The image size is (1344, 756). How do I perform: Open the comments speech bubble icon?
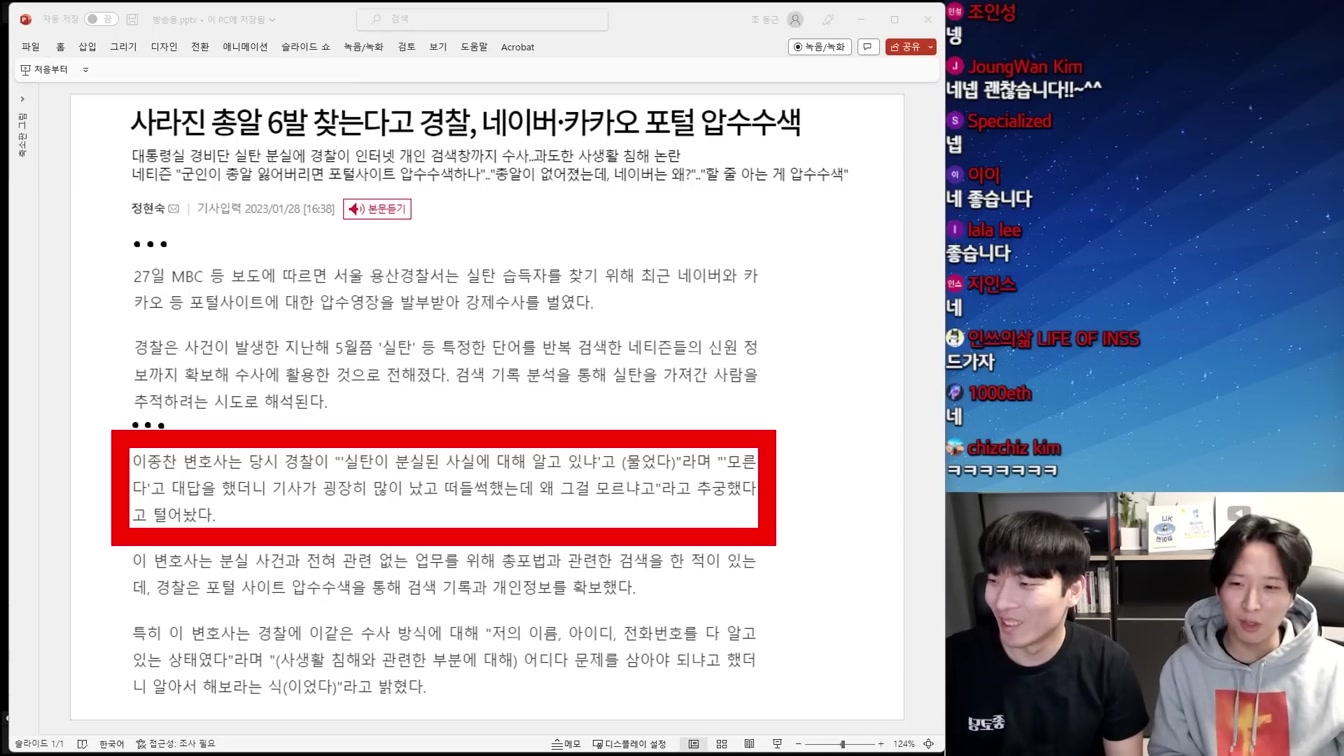click(x=868, y=47)
